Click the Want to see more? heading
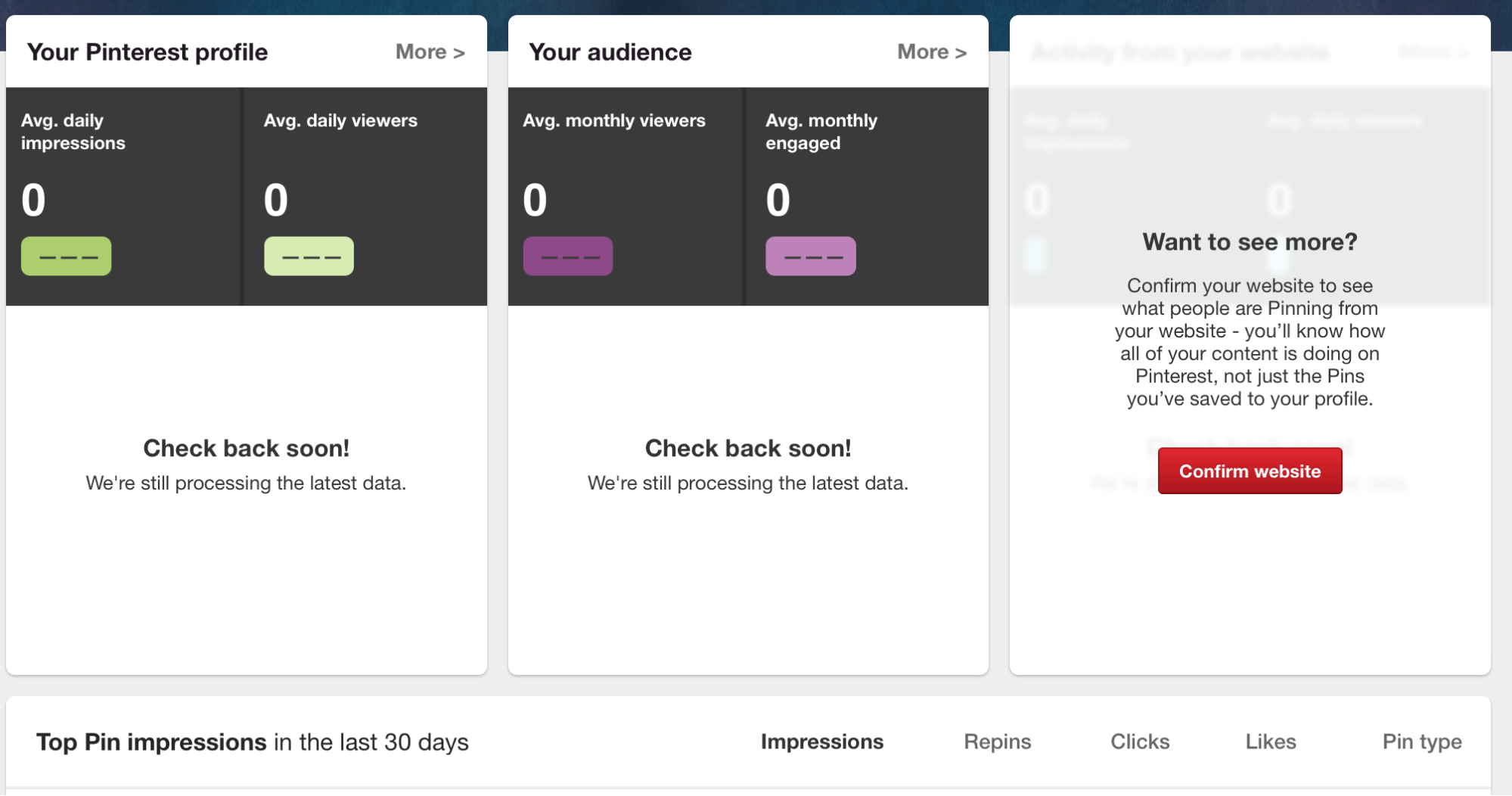1512x796 pixels. tap(1250, 241)
